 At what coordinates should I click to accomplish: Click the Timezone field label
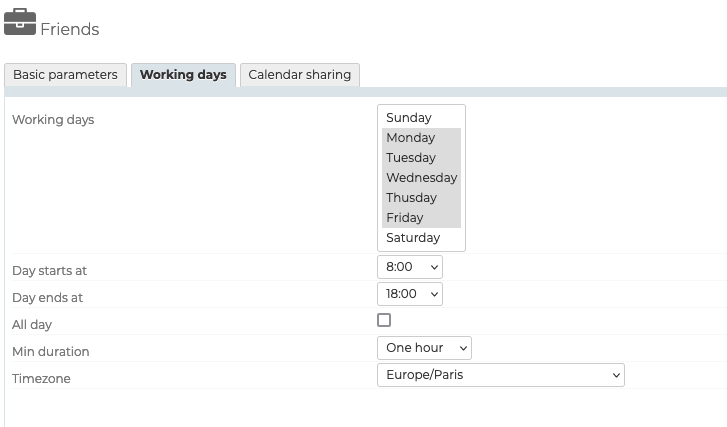(41, 379)
